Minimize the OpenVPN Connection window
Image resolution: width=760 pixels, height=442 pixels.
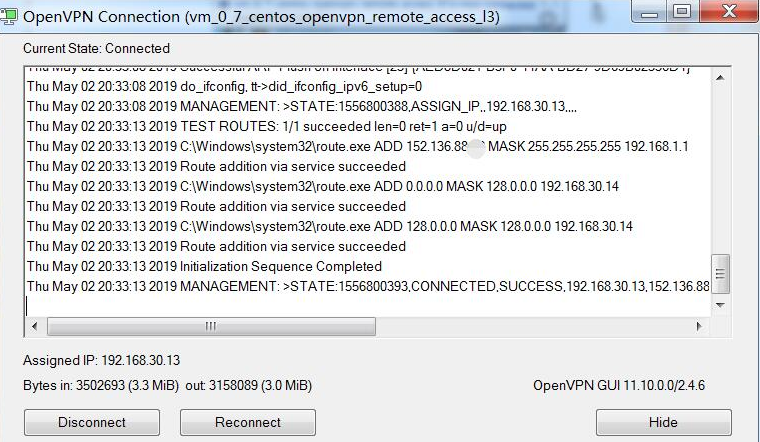tap(654, 14)
